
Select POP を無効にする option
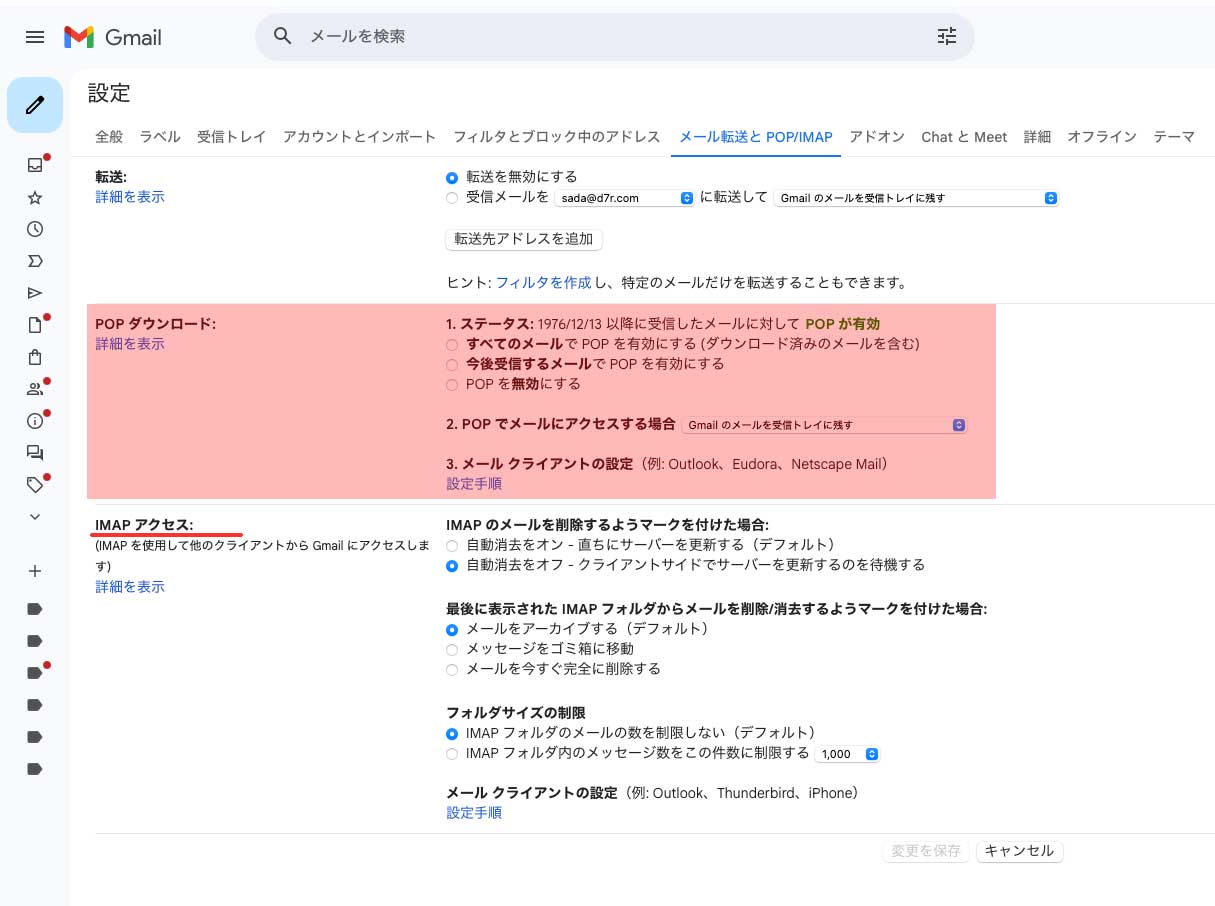(453, 385)
